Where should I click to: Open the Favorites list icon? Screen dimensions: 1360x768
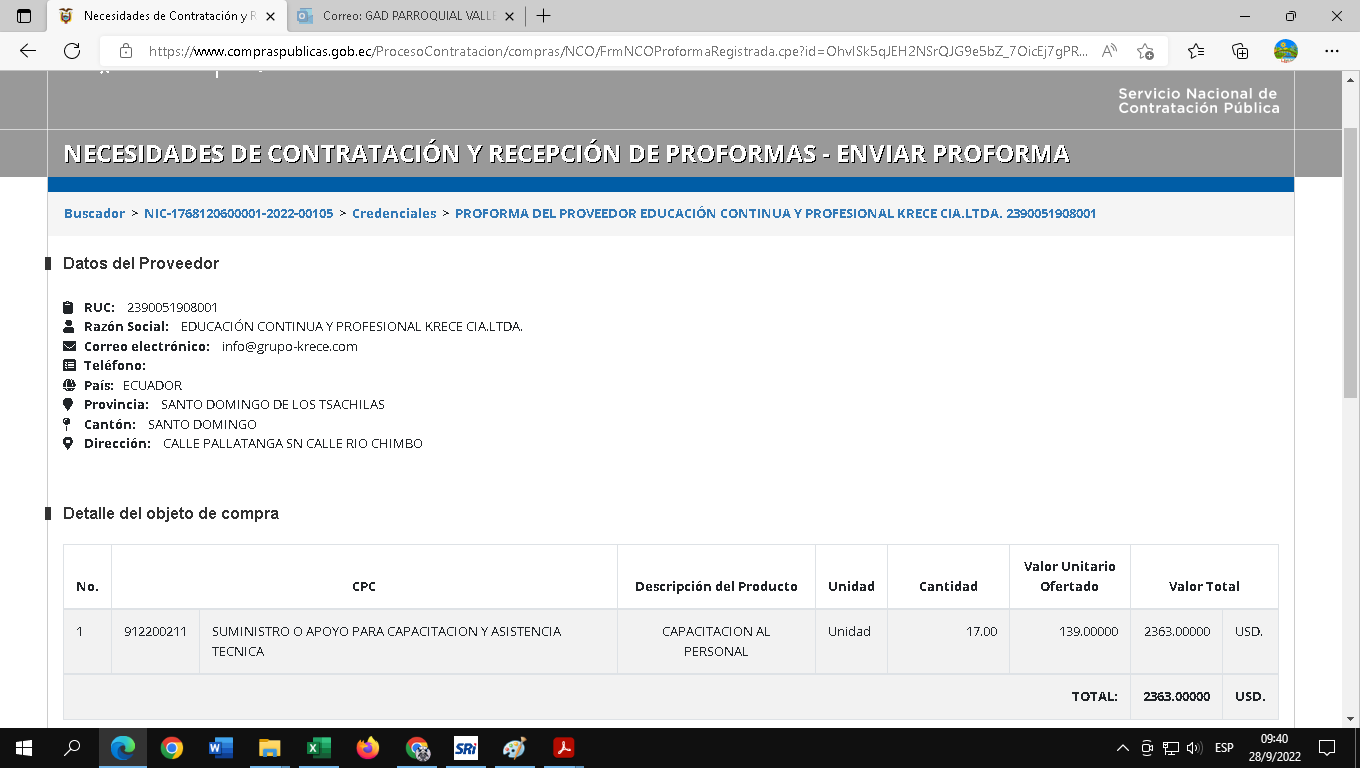tap(1196, 51)
